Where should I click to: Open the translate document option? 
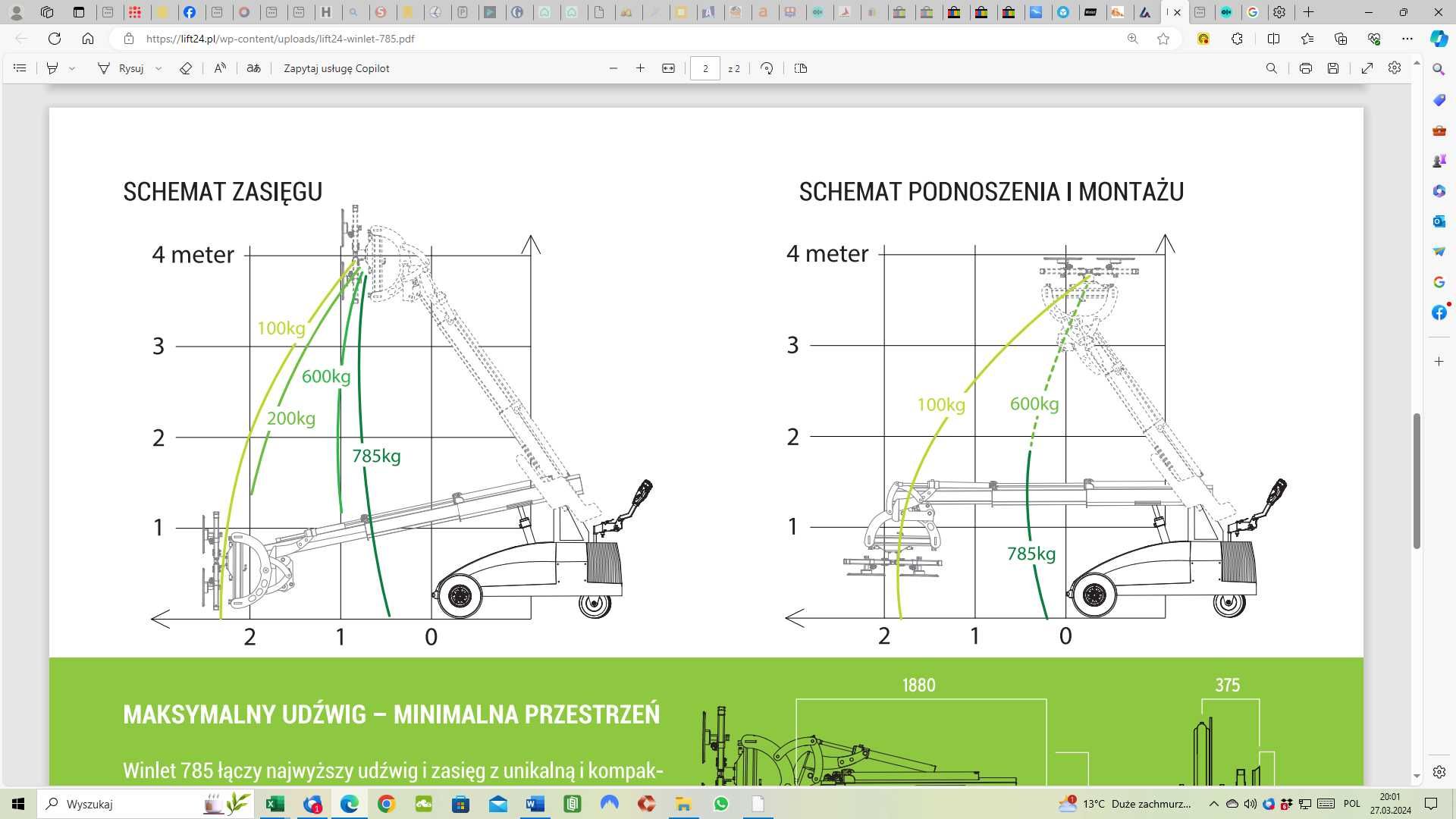click(254, 68)
